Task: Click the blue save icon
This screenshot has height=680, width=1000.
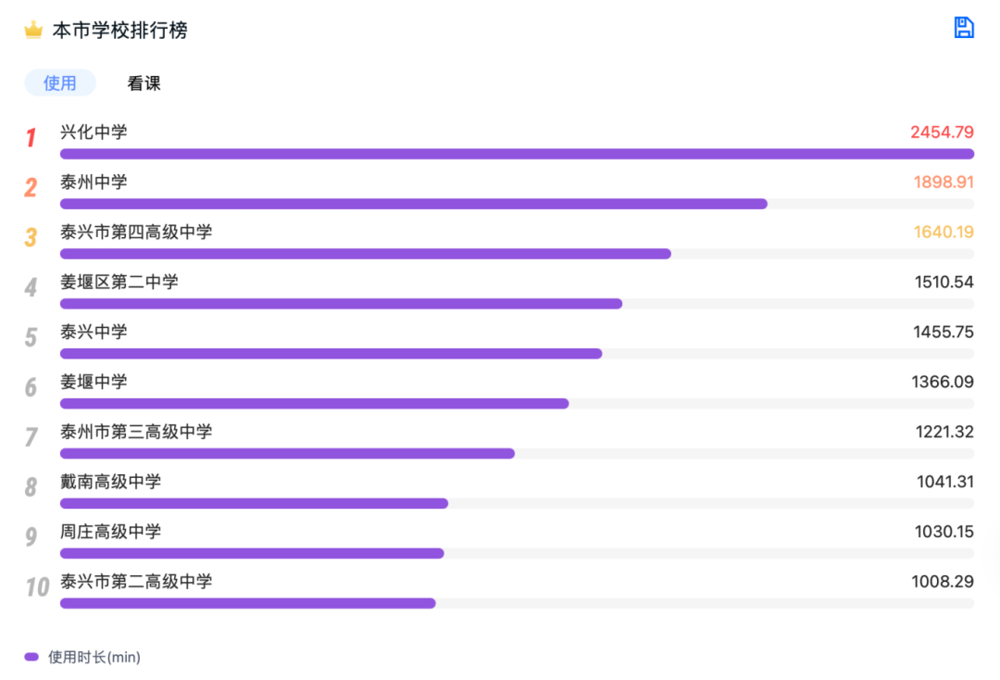Action: (963, 27)
